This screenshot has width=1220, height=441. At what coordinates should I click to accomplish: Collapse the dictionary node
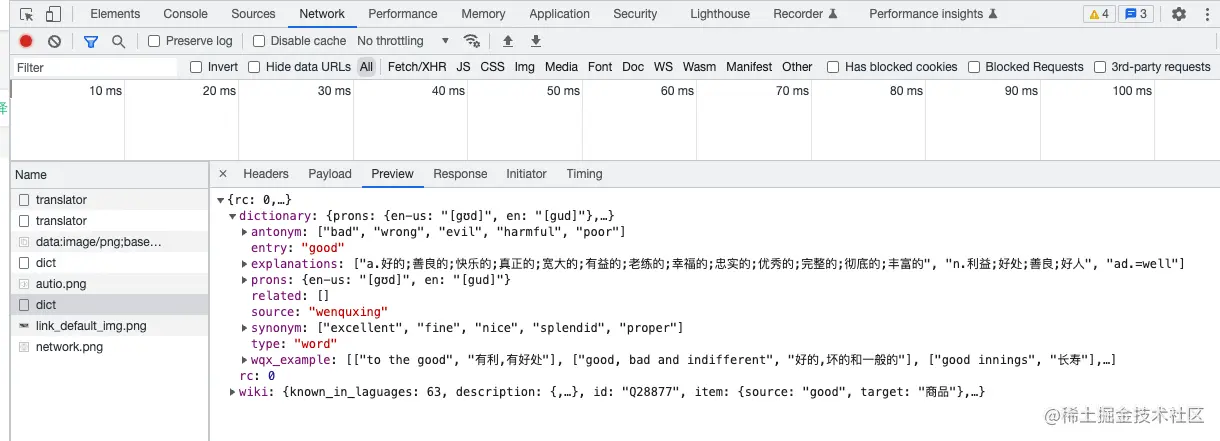click(233, 216)
